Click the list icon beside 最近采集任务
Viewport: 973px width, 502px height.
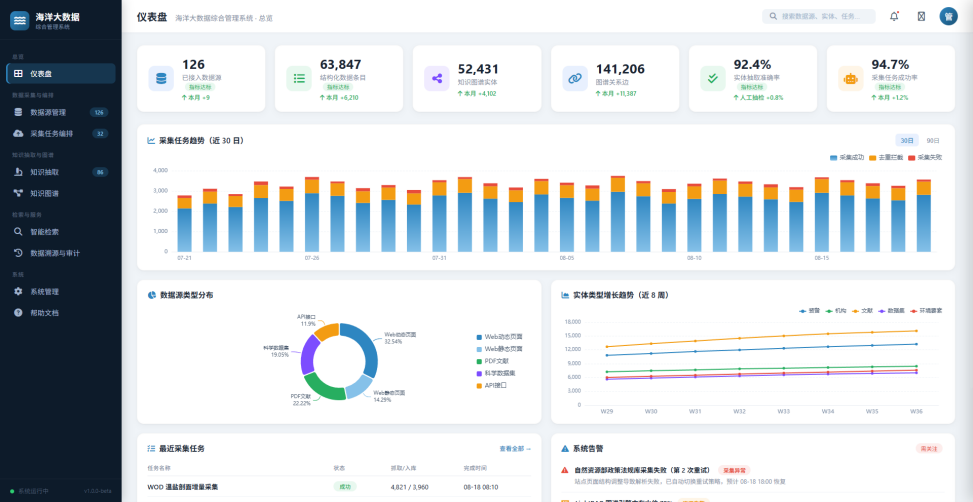pyautogui.click(x=151, y=449)
